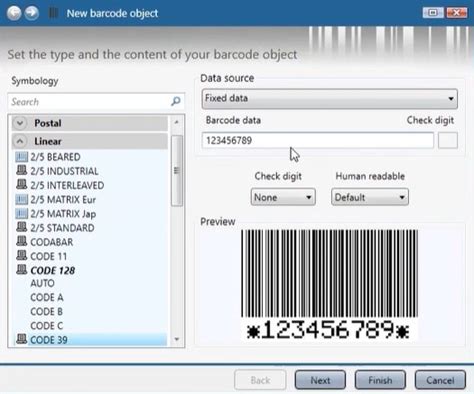Select 2/5 BEARED symbology
The width and height of the screenshot is (474, 394).
[x=55, y=157]
